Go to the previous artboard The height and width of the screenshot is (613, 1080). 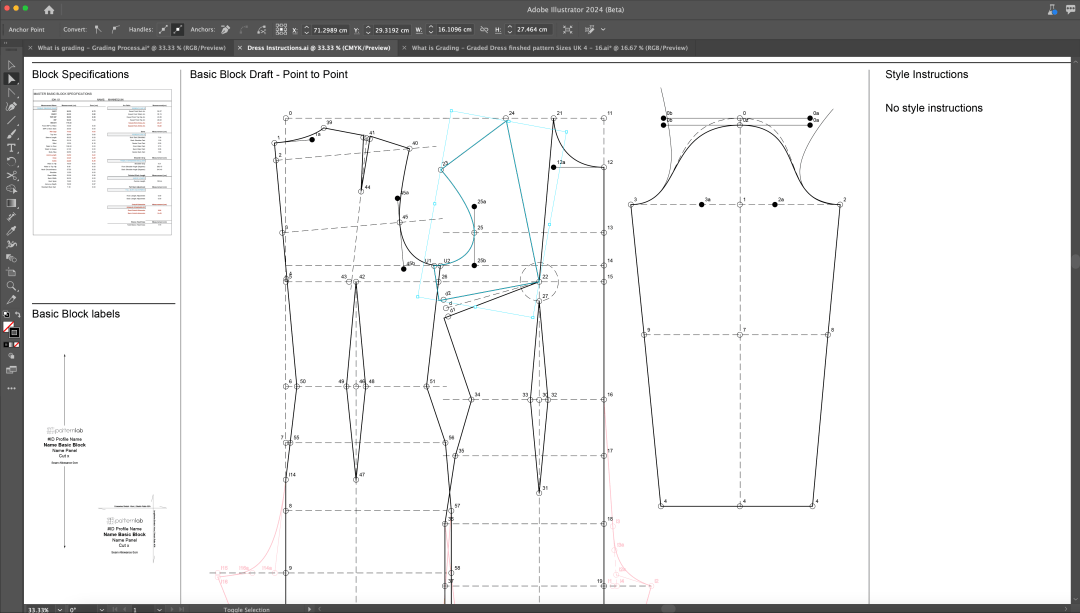[125, 610]
